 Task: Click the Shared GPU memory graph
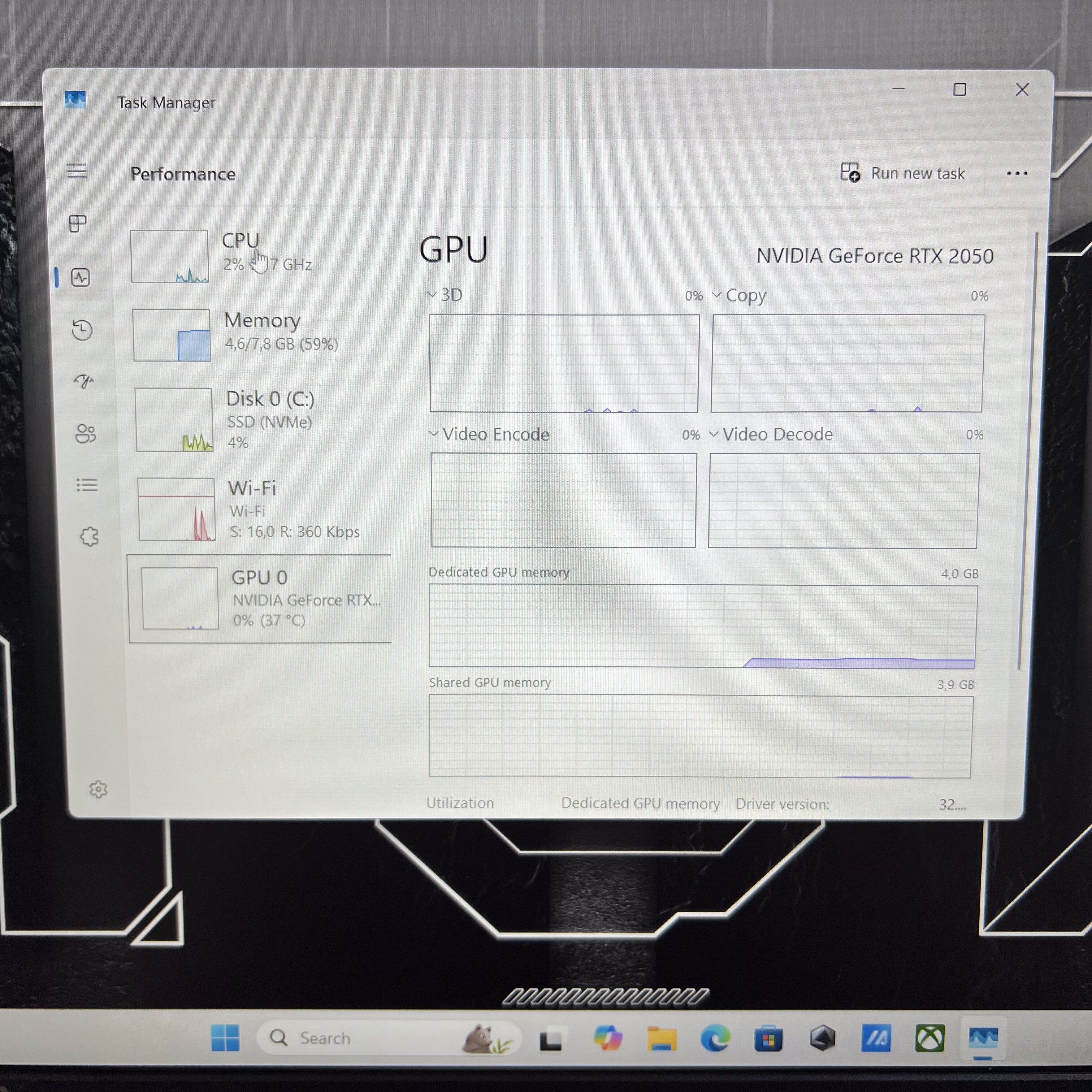[x=701, y=736]
